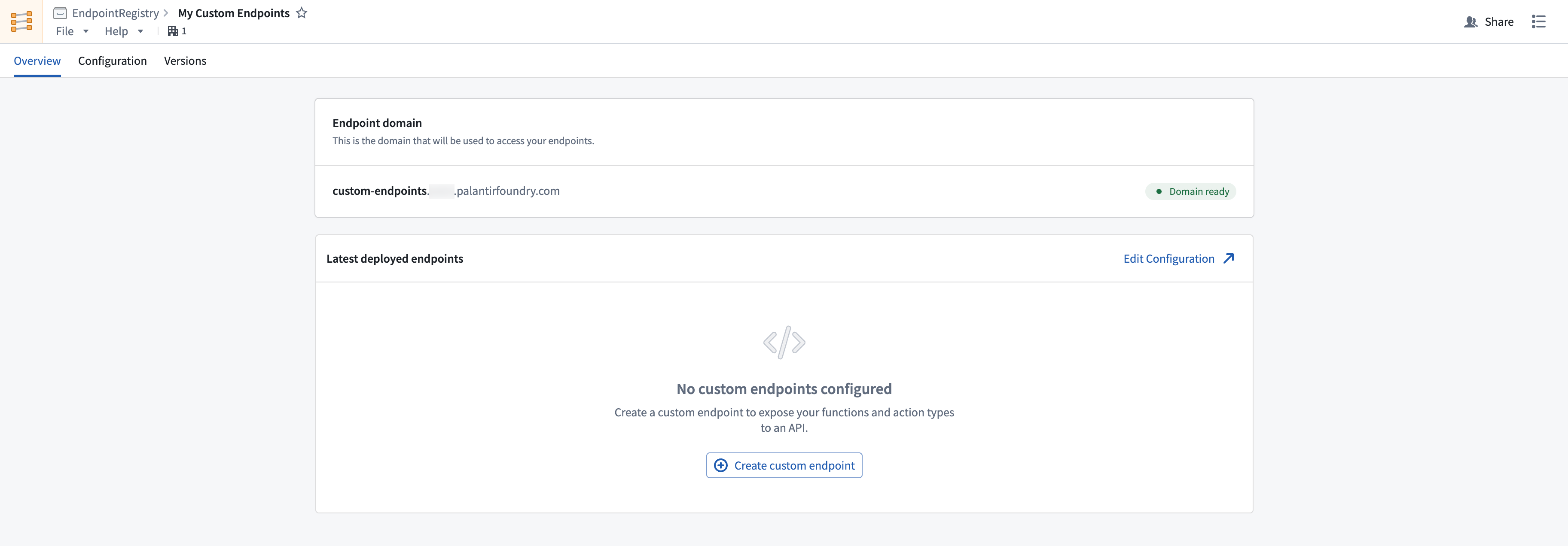1568x546 pixels.
Task: Click the Create custom endpoint button
Action: pos(784,465)
